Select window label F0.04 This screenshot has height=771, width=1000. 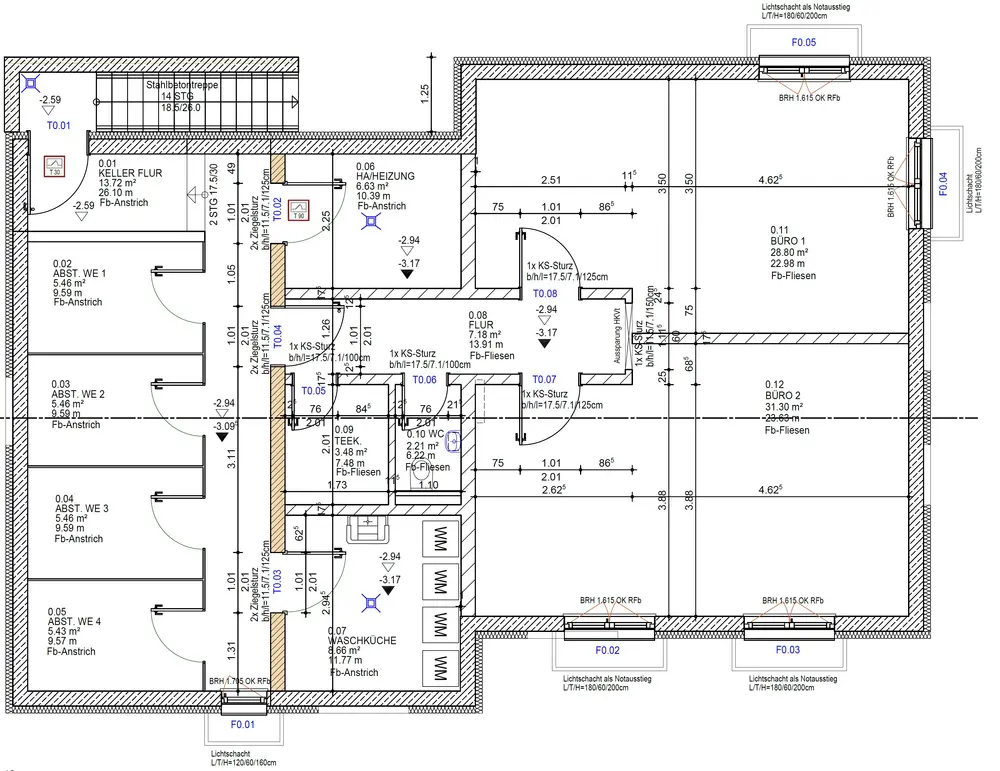click(943, 184)
